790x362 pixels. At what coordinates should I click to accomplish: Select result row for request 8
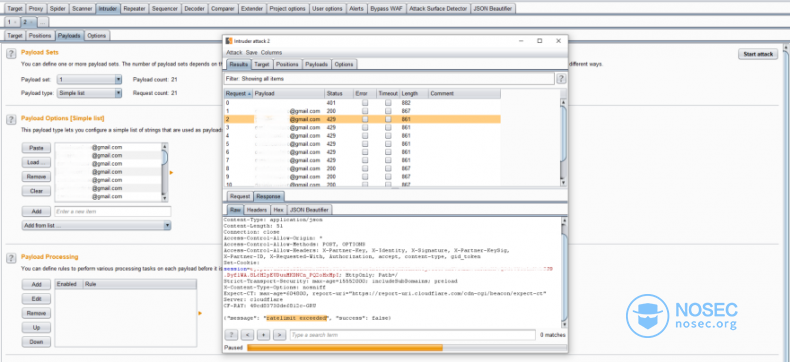click(362, 168)
